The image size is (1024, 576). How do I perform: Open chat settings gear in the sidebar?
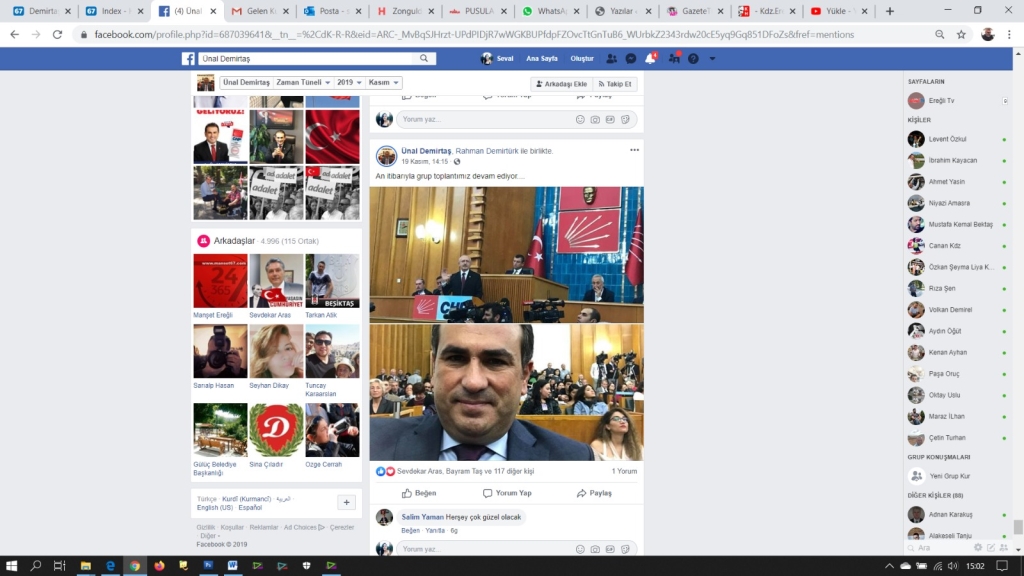(978, 548)
